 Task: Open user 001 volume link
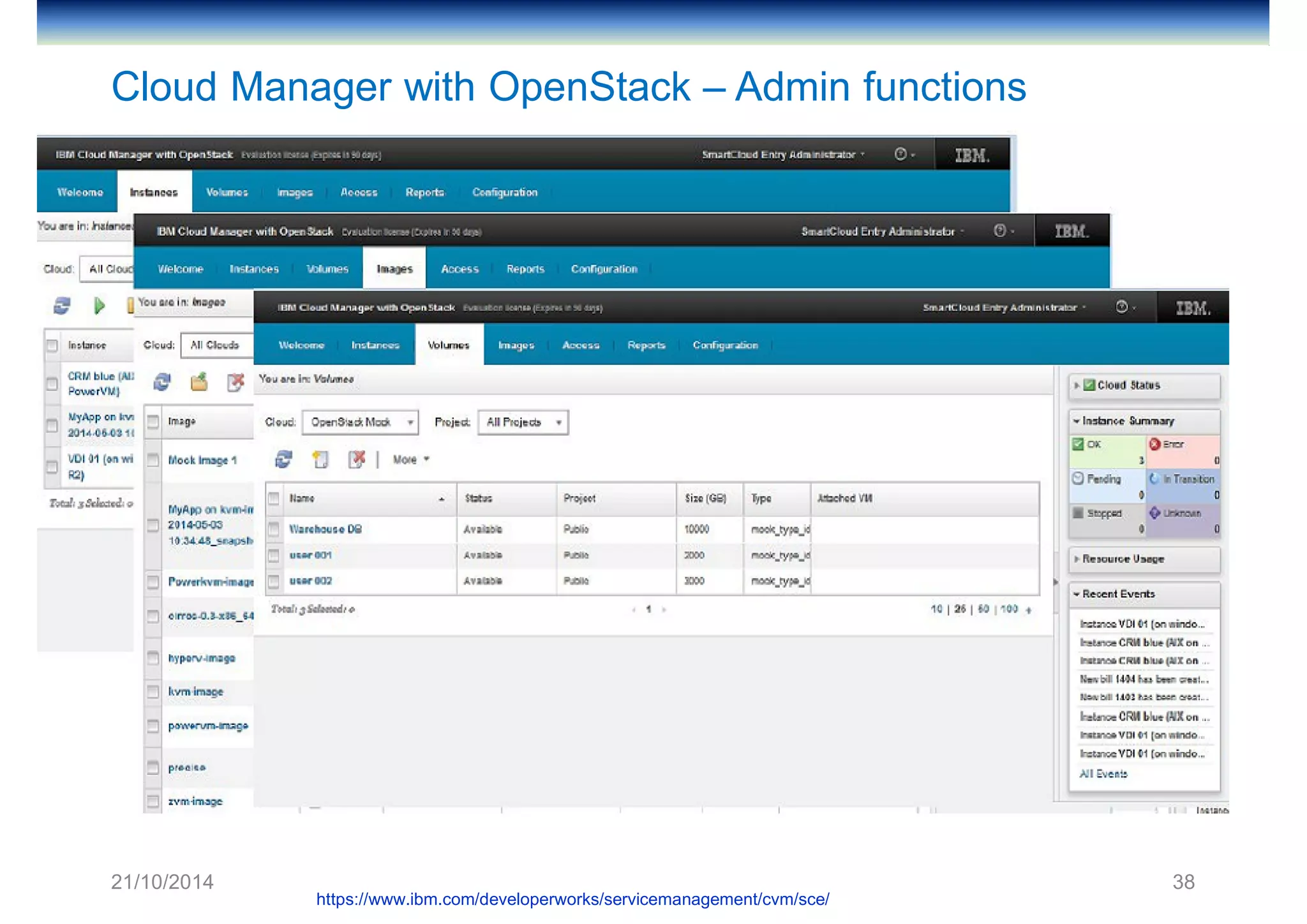click(311, 555)
